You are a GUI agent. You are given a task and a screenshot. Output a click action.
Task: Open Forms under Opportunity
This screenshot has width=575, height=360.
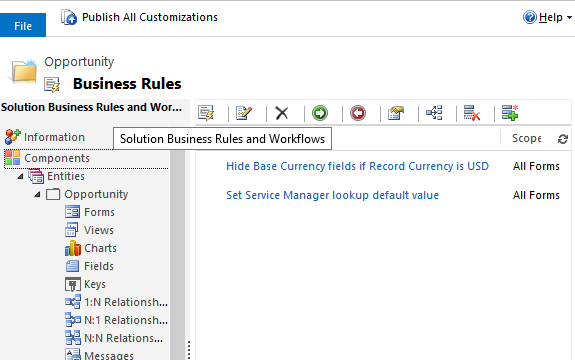[x=99, y=212]
